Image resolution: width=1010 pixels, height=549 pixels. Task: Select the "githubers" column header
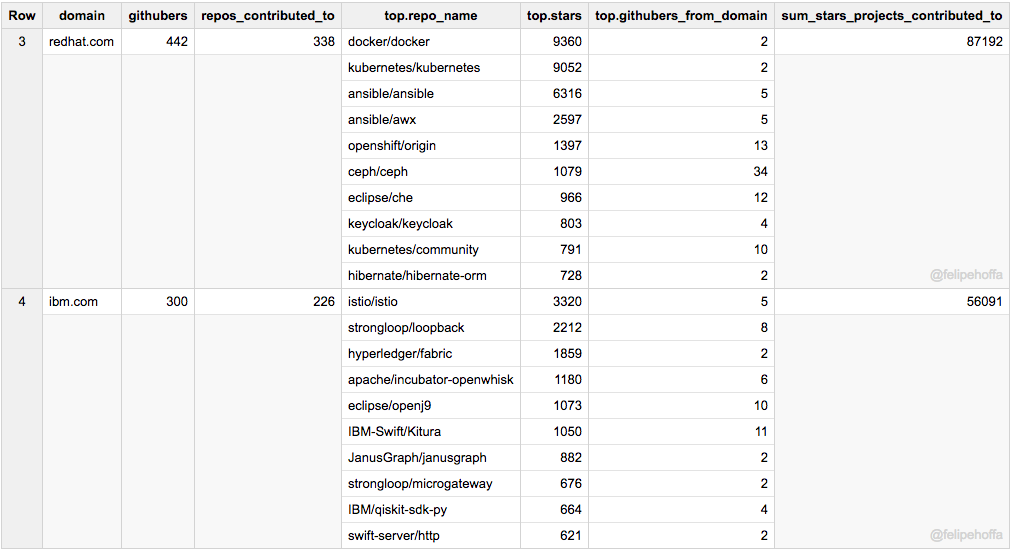click(x=158, y=16)
